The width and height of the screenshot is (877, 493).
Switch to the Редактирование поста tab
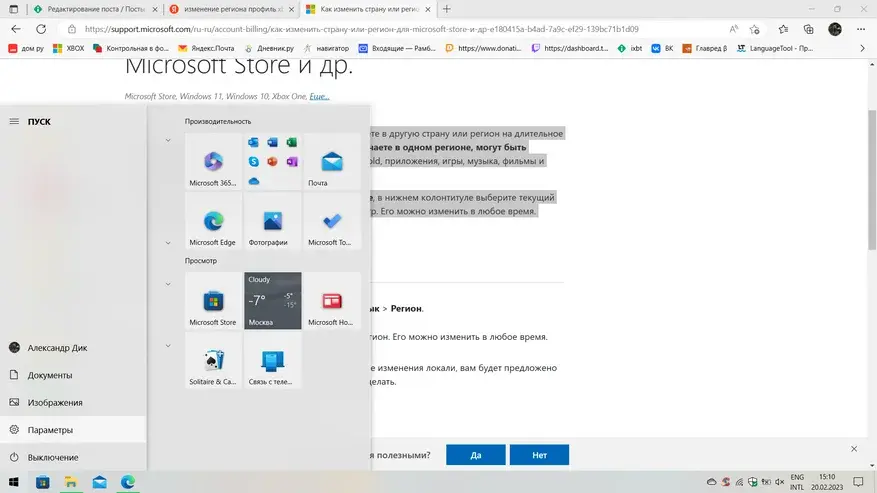(x=95, y=9)
